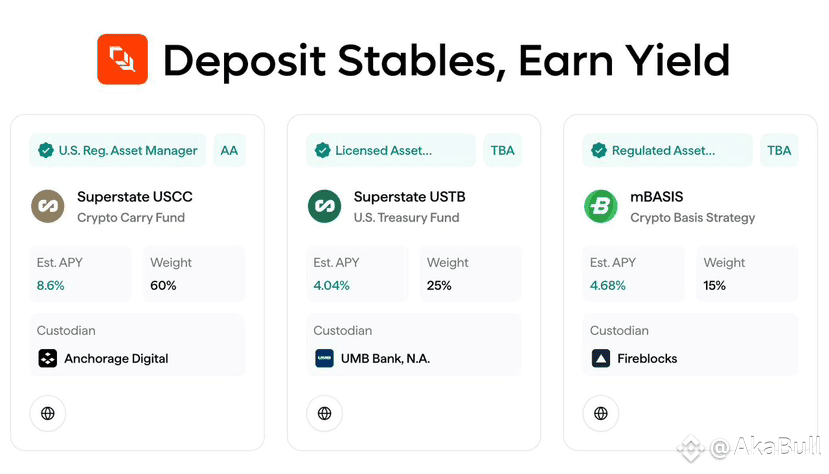
Task: Click the green Superstate USTB fund logo
Action: point(325,206)
